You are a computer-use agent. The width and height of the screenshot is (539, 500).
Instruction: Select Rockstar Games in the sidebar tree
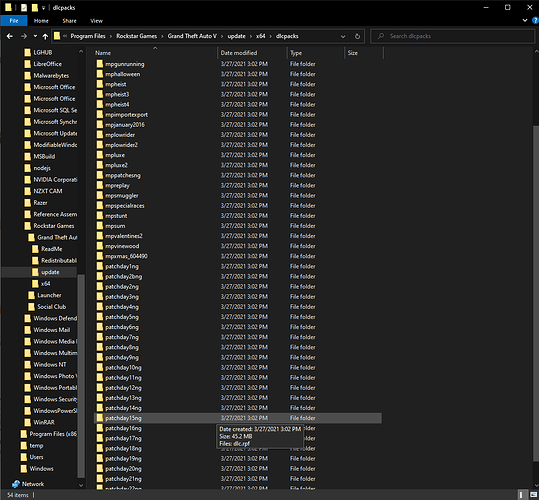(x=54, y=226)
